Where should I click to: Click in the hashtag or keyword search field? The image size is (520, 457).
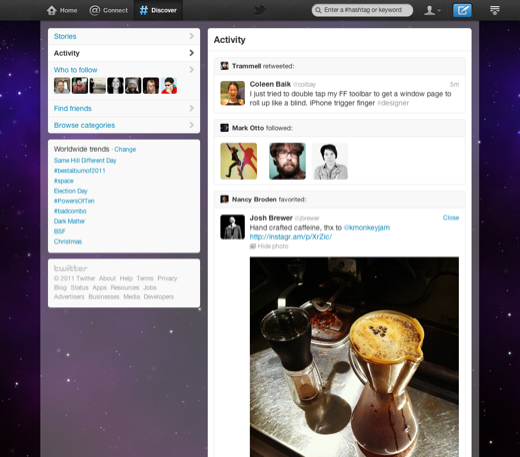click(x=363, y=10)
